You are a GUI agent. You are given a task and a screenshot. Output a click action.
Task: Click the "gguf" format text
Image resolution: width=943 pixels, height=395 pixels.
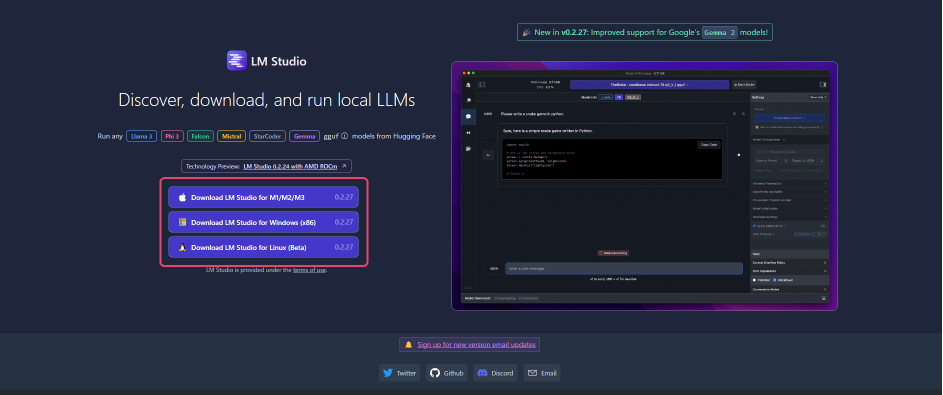[331, 136]
